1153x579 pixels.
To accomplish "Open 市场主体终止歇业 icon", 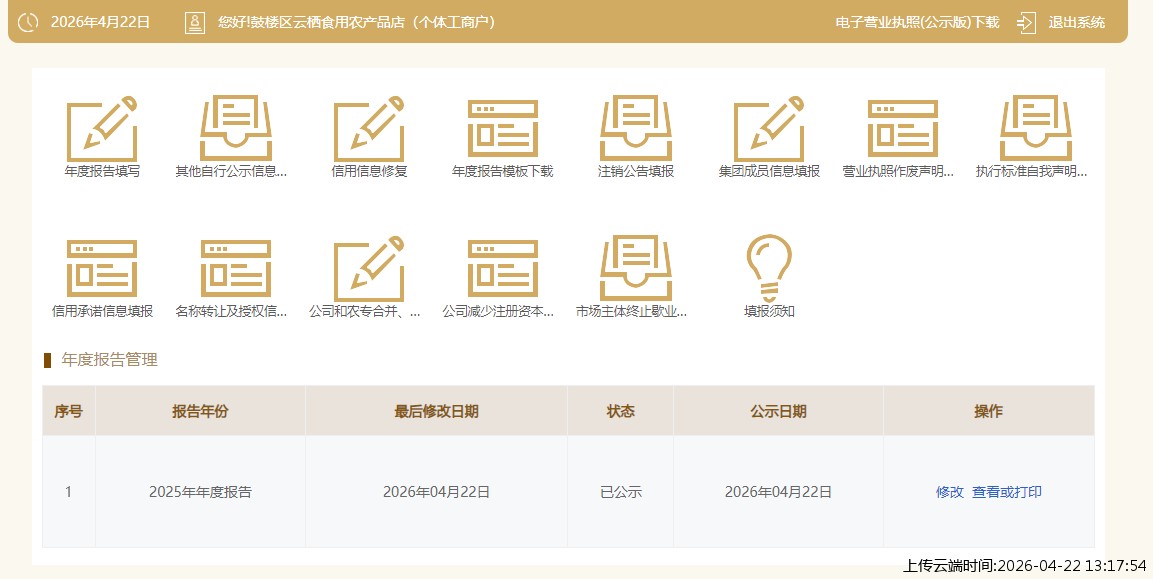I will pos(636,269).
